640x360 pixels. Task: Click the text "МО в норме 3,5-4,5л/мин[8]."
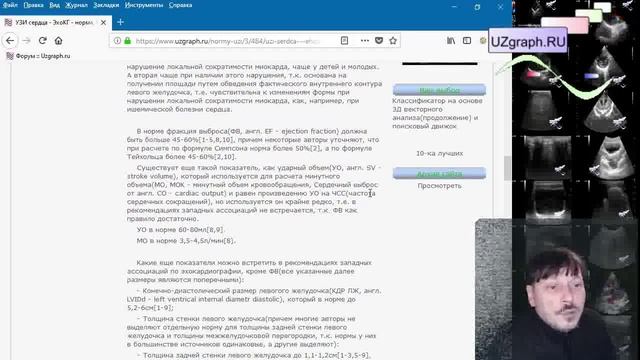click(x=186, y=241)
